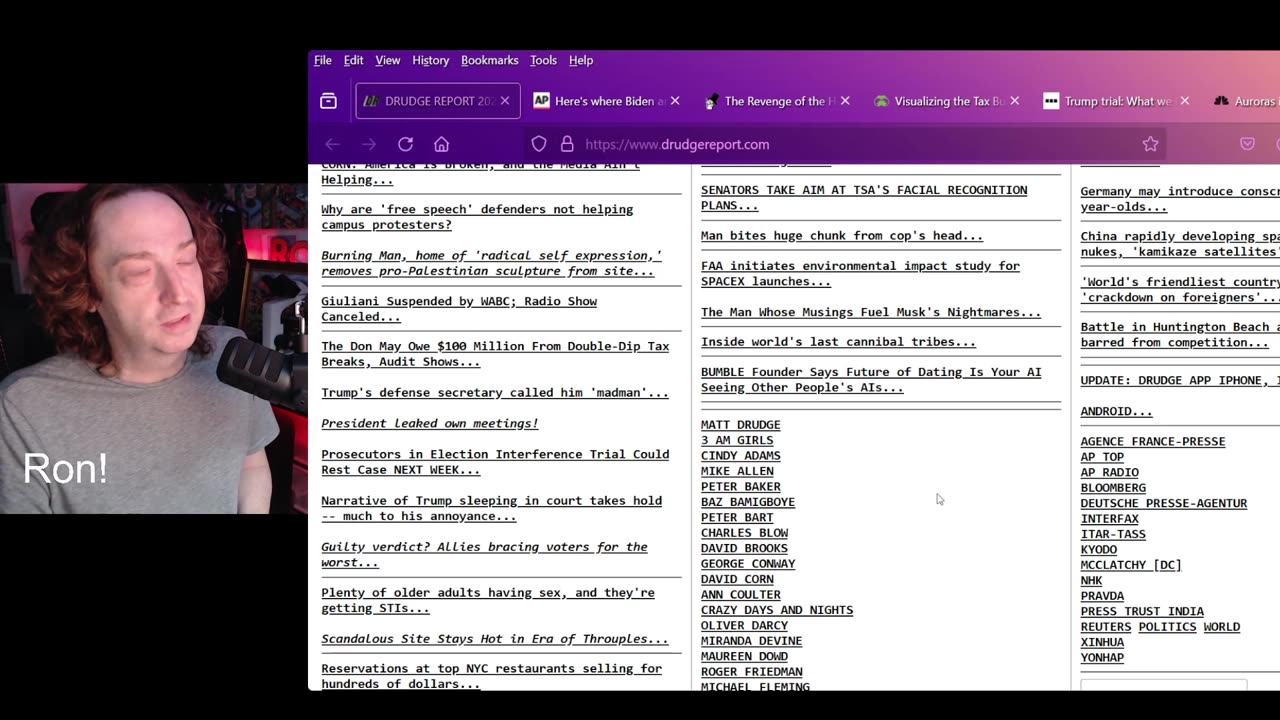1280x720 pixels.
Task: Open 'Trump's defense secretary called him madman' link
Action: tap(495, 393)
